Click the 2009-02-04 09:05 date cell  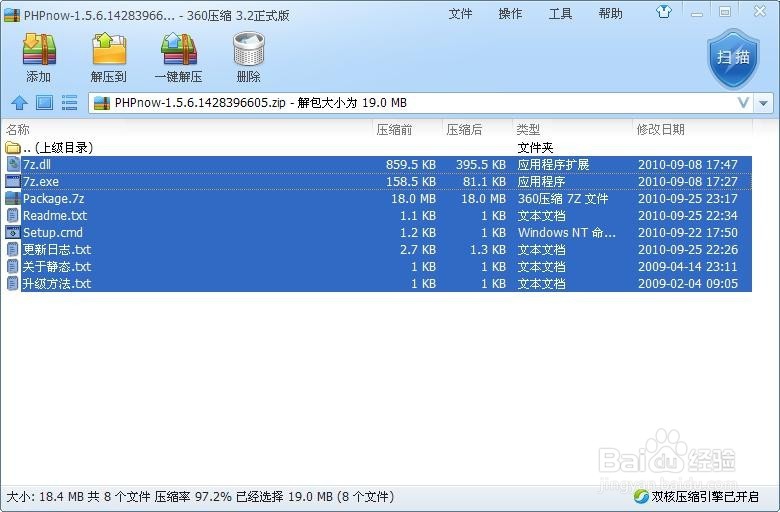688,284
